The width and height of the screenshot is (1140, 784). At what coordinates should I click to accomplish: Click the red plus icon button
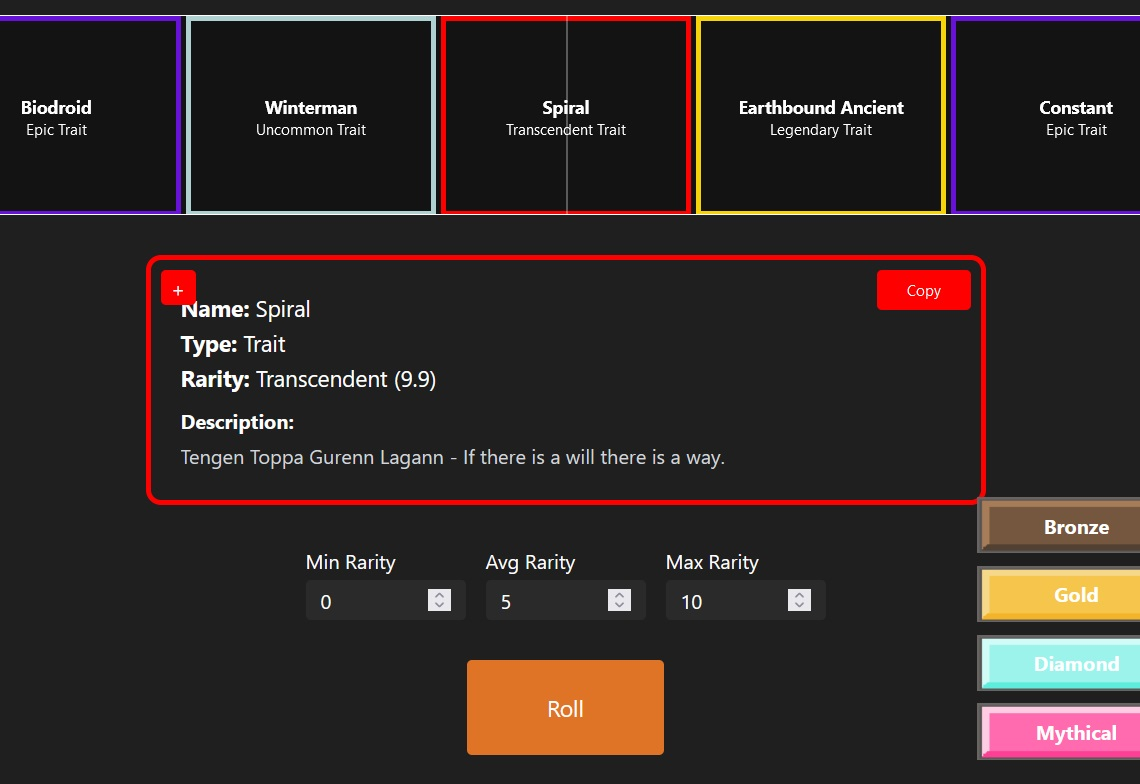click(178, 289)
